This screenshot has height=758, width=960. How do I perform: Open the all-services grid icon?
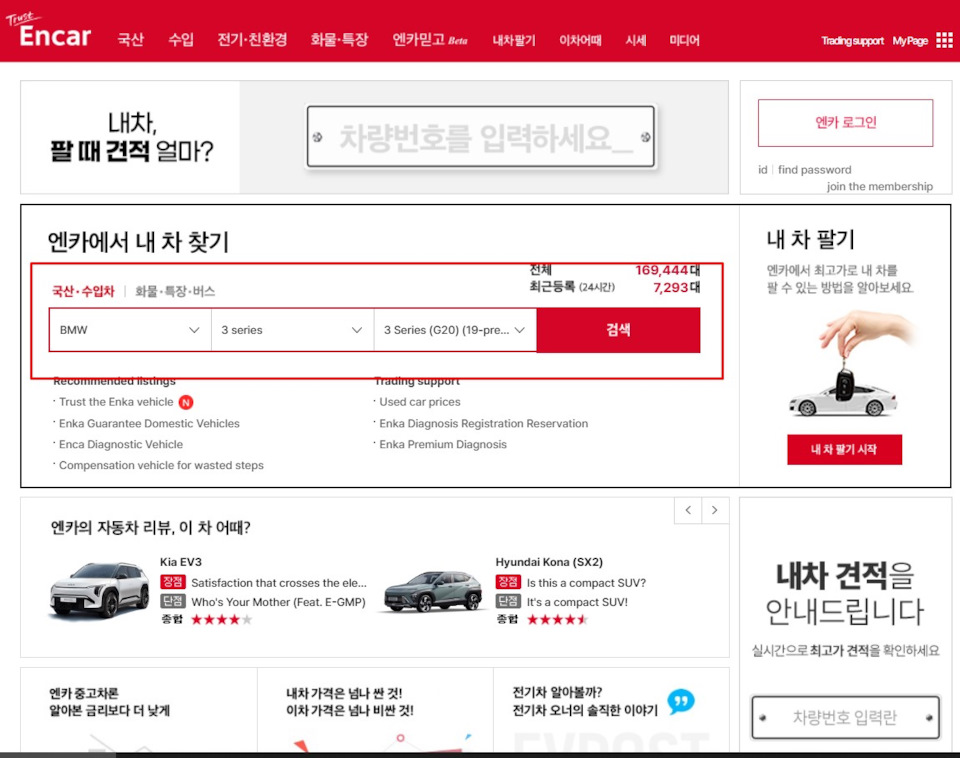coord(944,40)
